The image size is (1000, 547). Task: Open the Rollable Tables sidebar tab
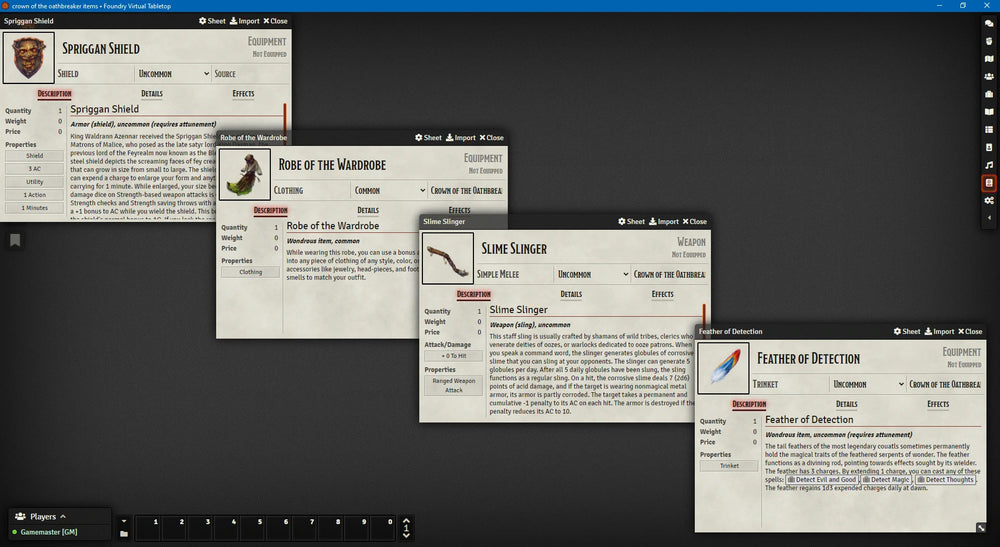pyautogui.click(x=989, y=130)
